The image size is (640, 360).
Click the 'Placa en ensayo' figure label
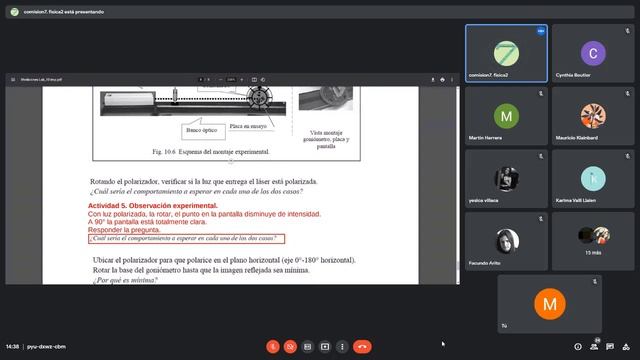pos(248,126)
